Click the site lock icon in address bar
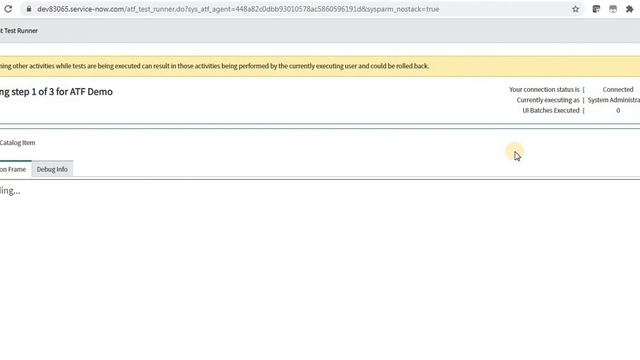This screenshot has height=360, width=640. tap(29, 9)
